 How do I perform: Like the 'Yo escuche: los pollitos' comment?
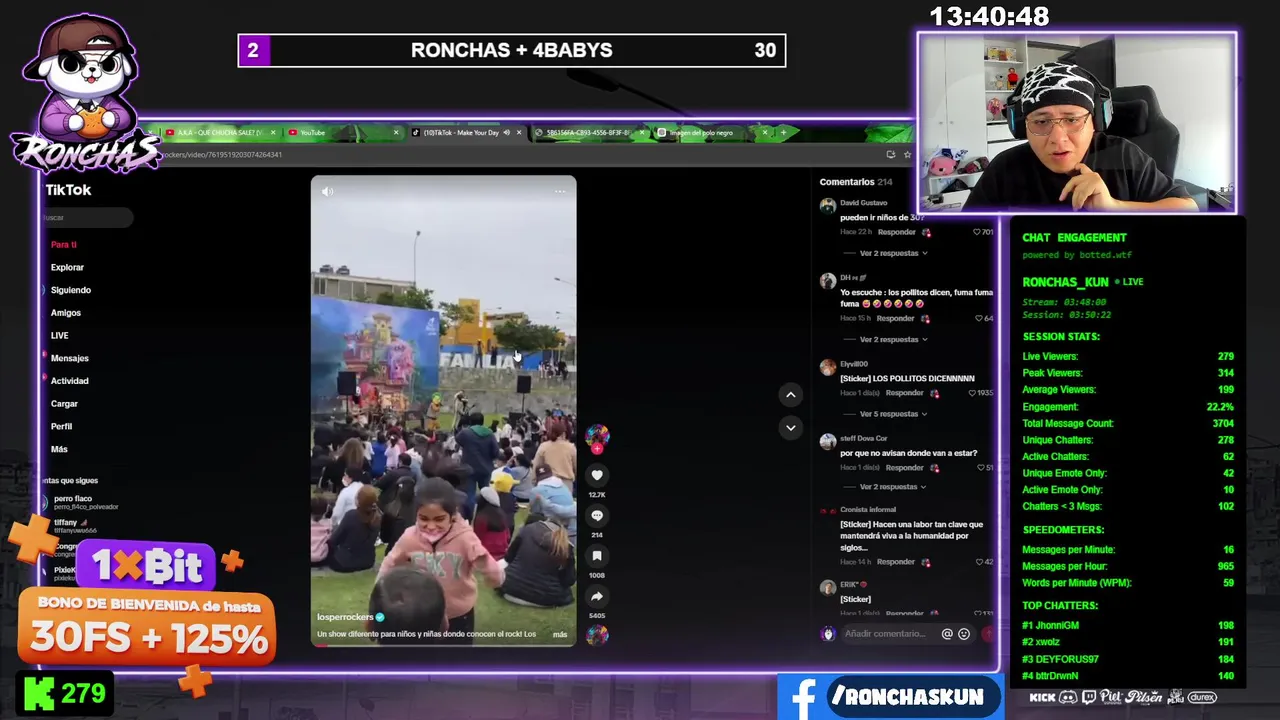coord(977,318)
